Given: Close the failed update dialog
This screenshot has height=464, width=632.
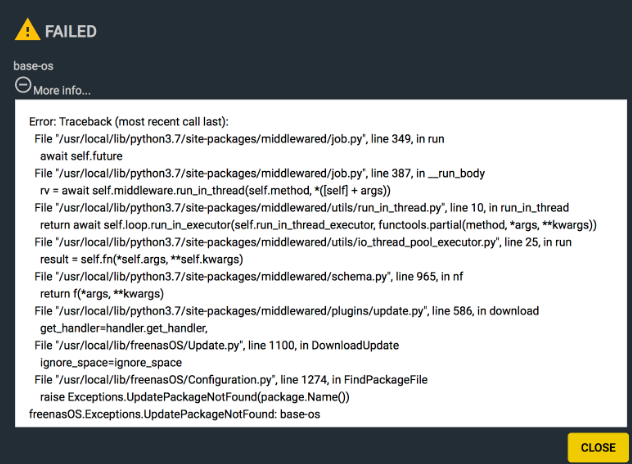Looking at the screenshot, I should (x=598, y=447).
